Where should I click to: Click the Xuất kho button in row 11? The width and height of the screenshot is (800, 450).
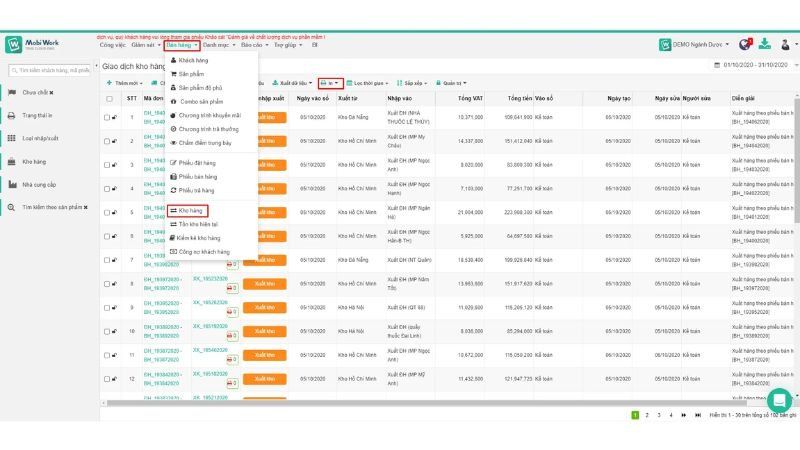(264, 356)
